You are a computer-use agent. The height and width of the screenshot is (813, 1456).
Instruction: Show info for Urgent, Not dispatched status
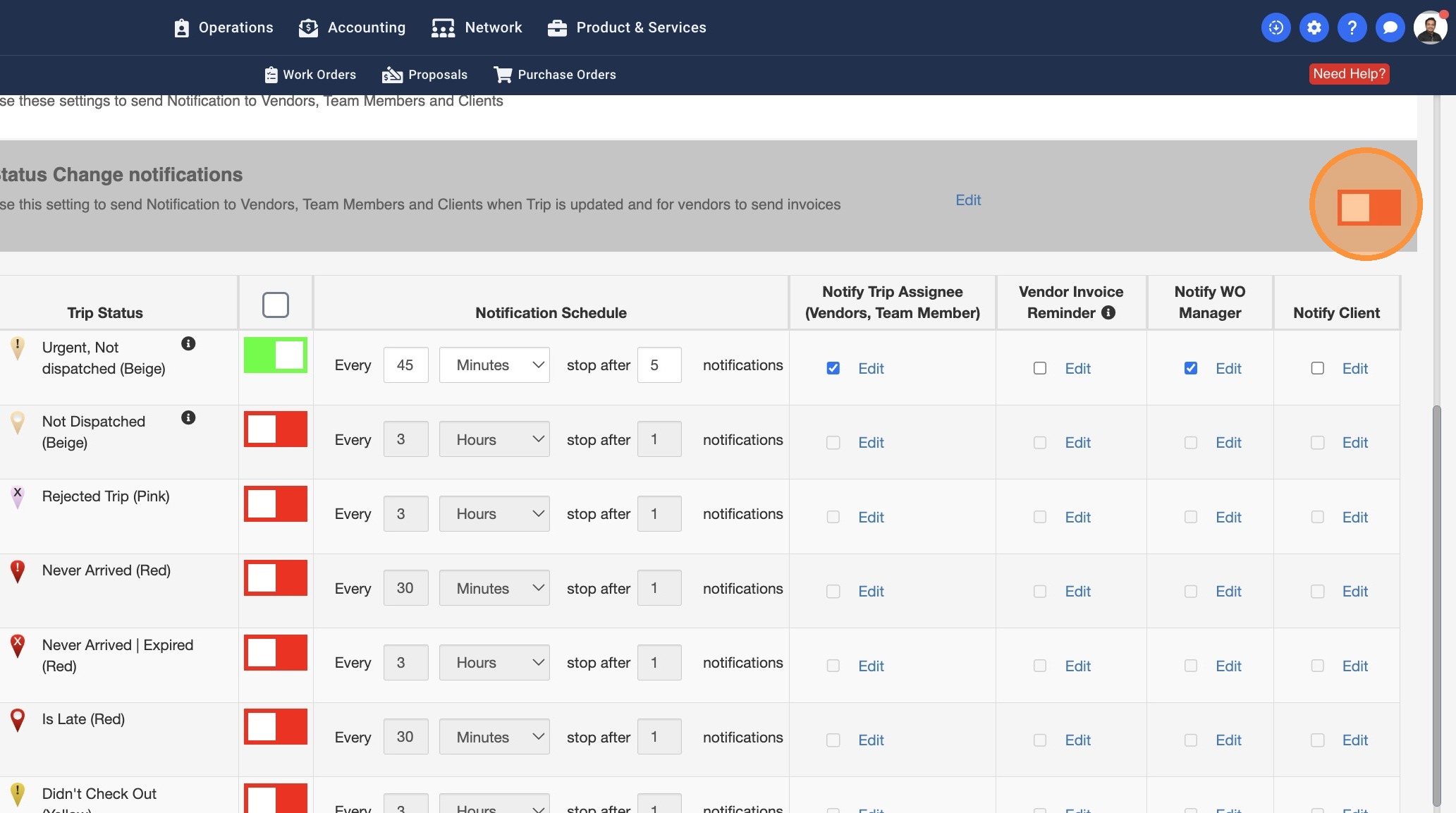(x=188, y=343)
